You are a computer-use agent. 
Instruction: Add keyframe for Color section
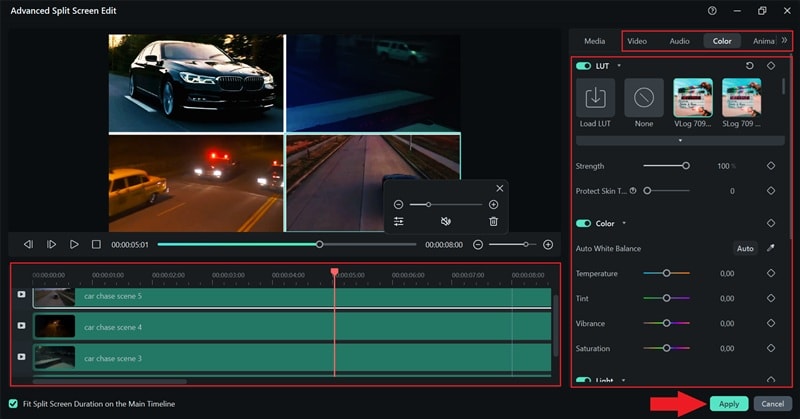point(771,223)
